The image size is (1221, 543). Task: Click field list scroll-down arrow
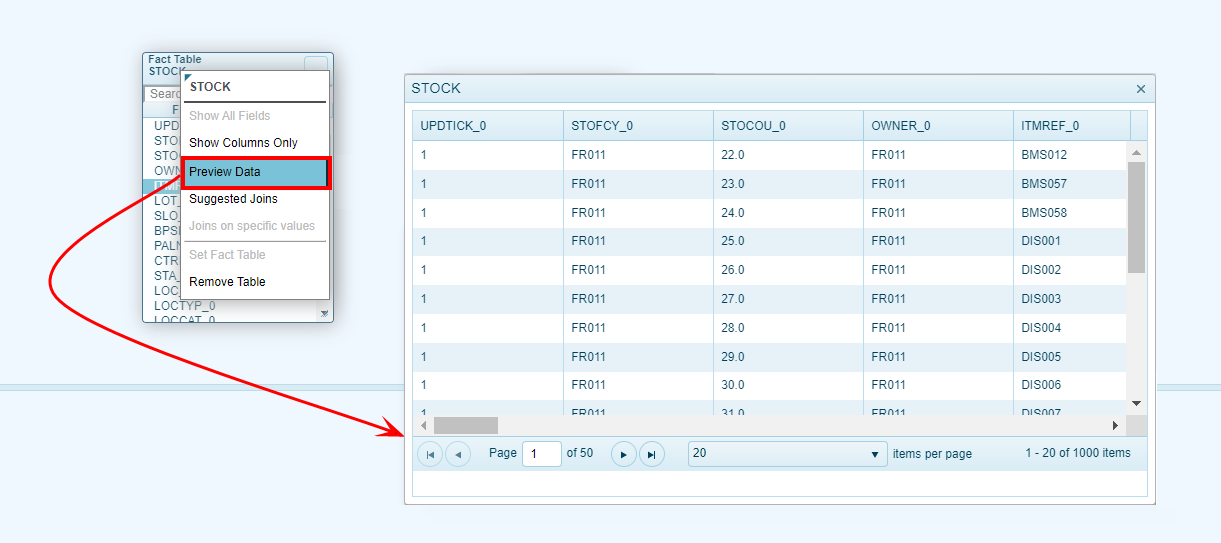[x=324, y=314]
